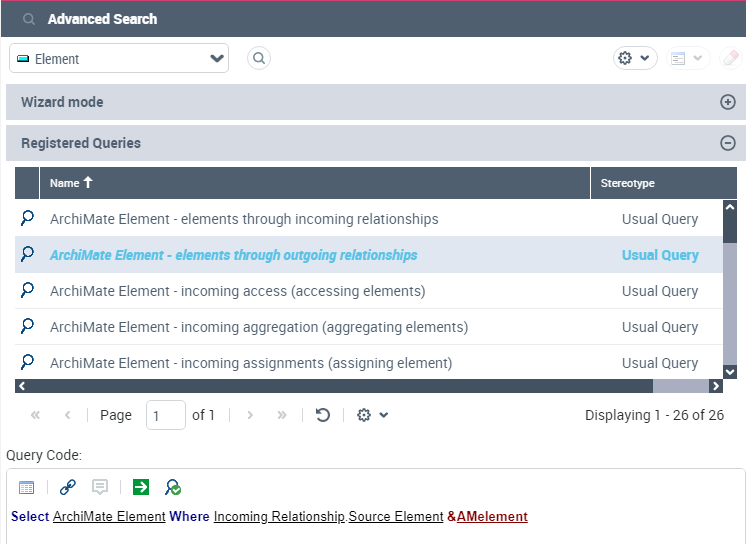Open the gear settings dropdown in top toolbar
Screen dimensions: 746x544
[634, 59]
